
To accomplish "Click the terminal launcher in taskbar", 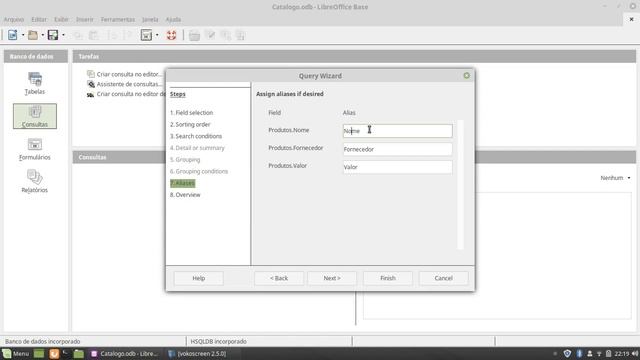I will tap(66, 354).
